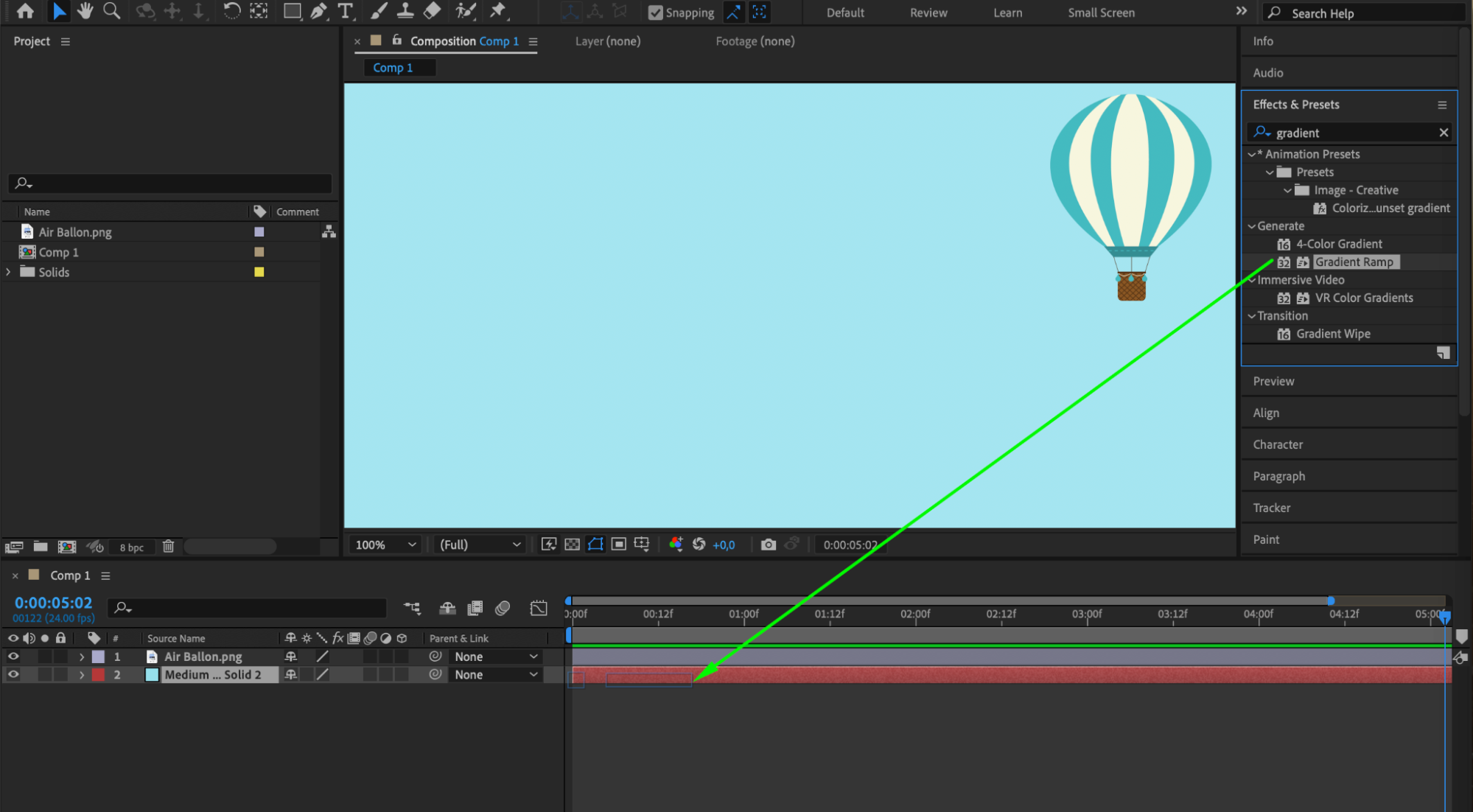Image resolution: width=1473 pixels, height=812 pixels.
Task: Click the snapshot camera icon
Action: [x=768, y=545]
